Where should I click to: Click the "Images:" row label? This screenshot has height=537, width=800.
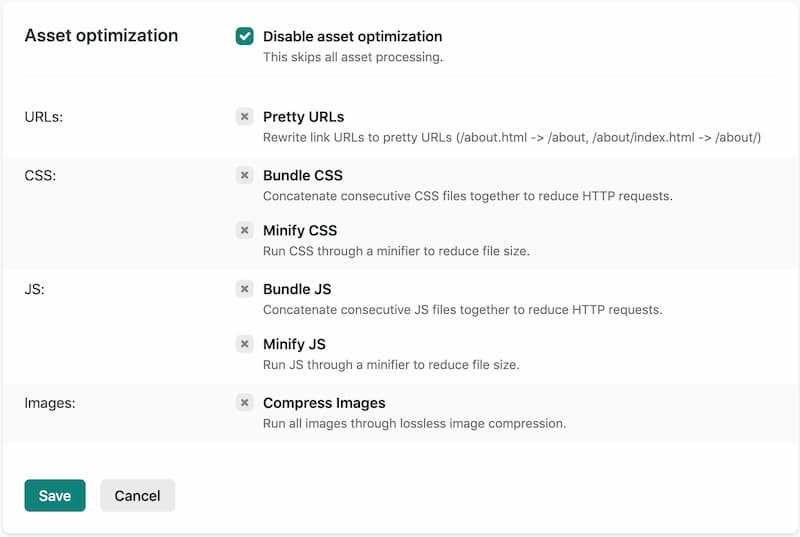[x=51, y=403]
